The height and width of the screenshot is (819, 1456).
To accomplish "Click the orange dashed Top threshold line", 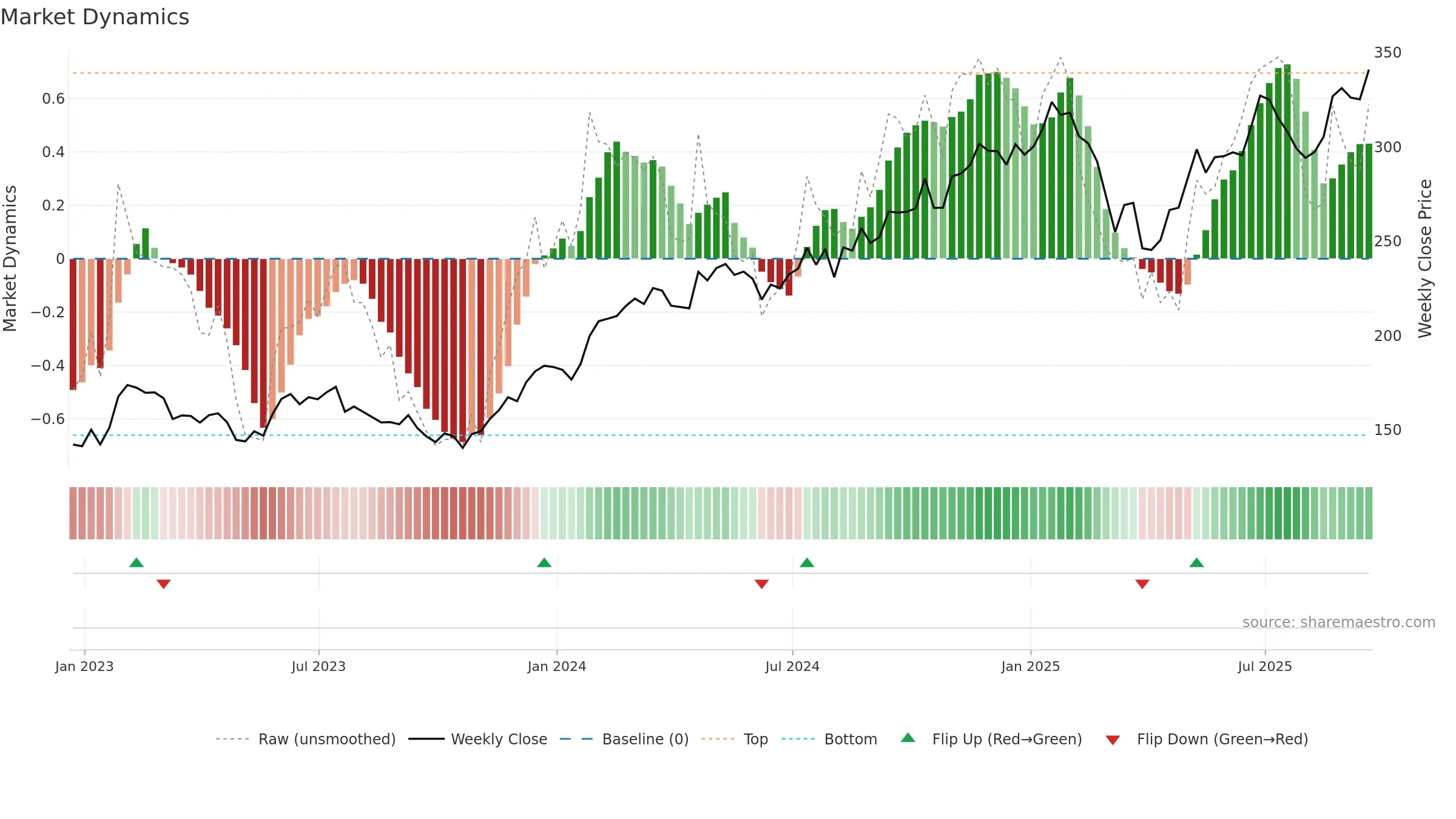I will 721,73.
